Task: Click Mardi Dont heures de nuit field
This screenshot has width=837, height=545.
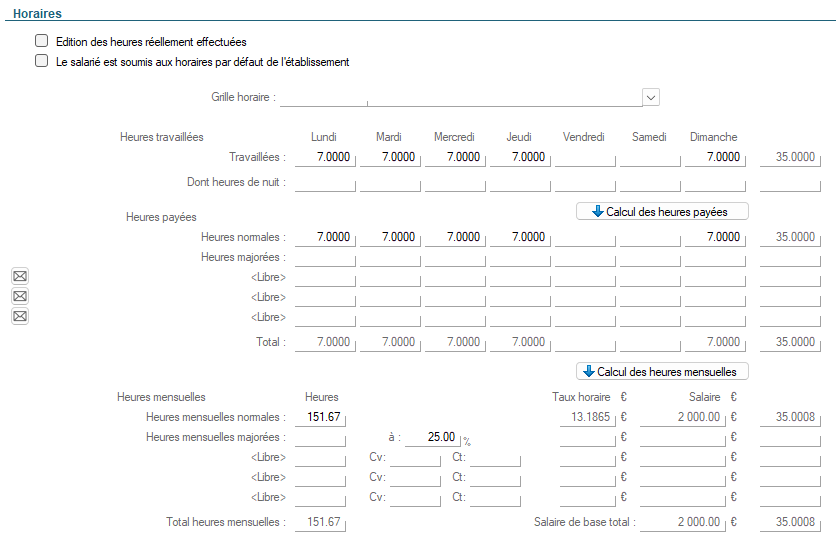Action: click(390, 182)
